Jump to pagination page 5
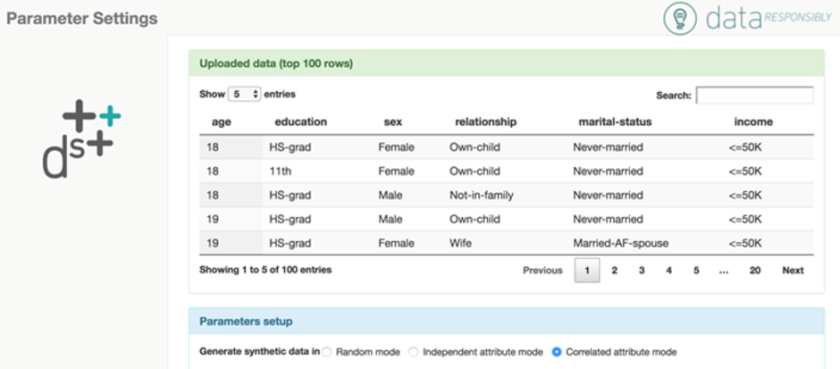Image resolution: width=840 pixels, height=369 pixels. point(696,270)
